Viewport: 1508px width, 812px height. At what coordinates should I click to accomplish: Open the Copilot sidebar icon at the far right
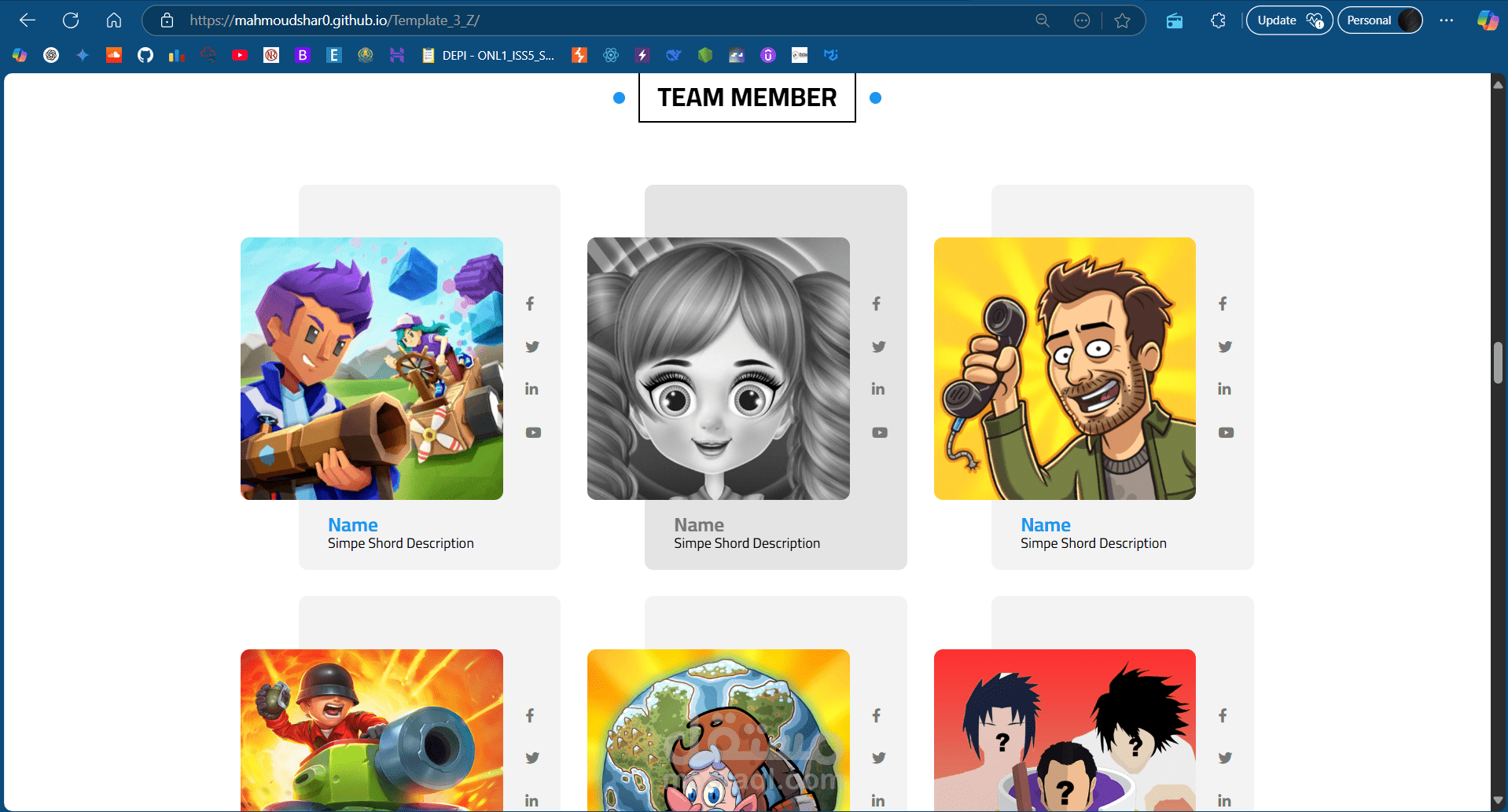click(x=1487, y=20)
